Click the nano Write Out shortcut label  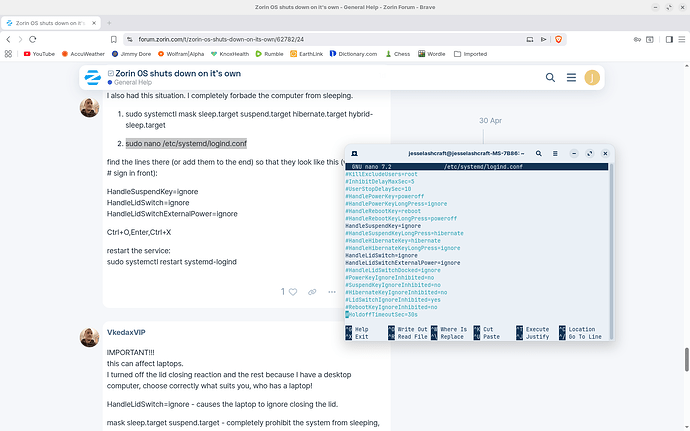coord(412,329)
